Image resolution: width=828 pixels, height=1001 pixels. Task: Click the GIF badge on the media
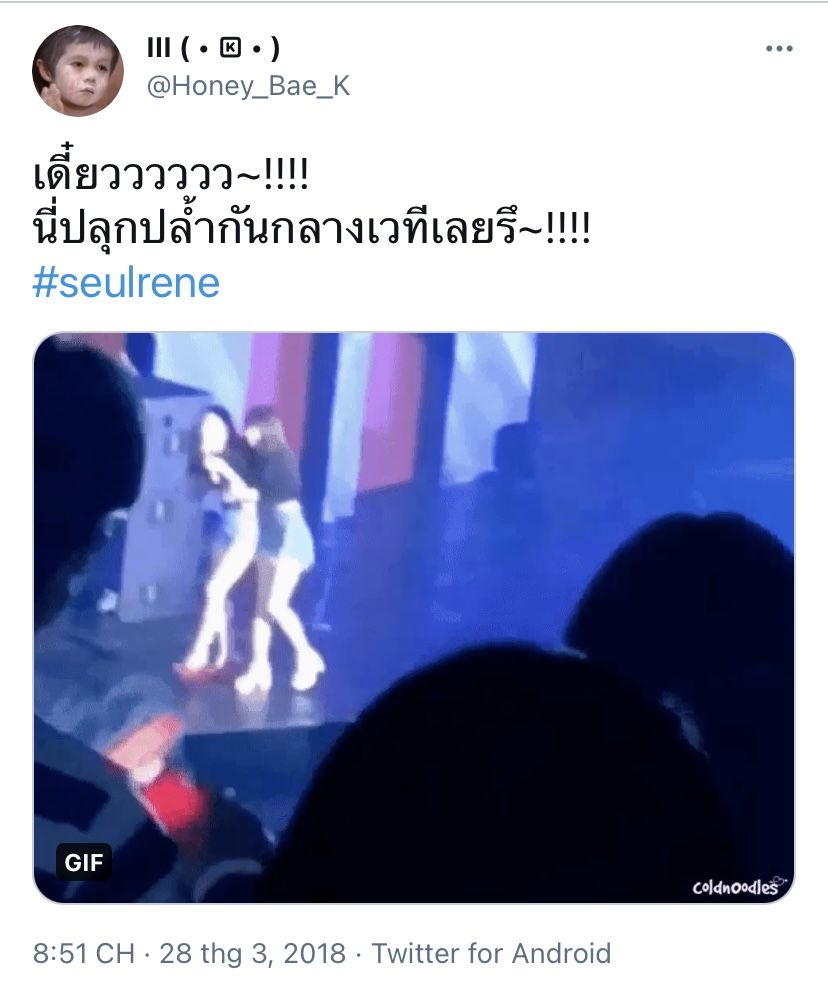(x=84, y=862)
